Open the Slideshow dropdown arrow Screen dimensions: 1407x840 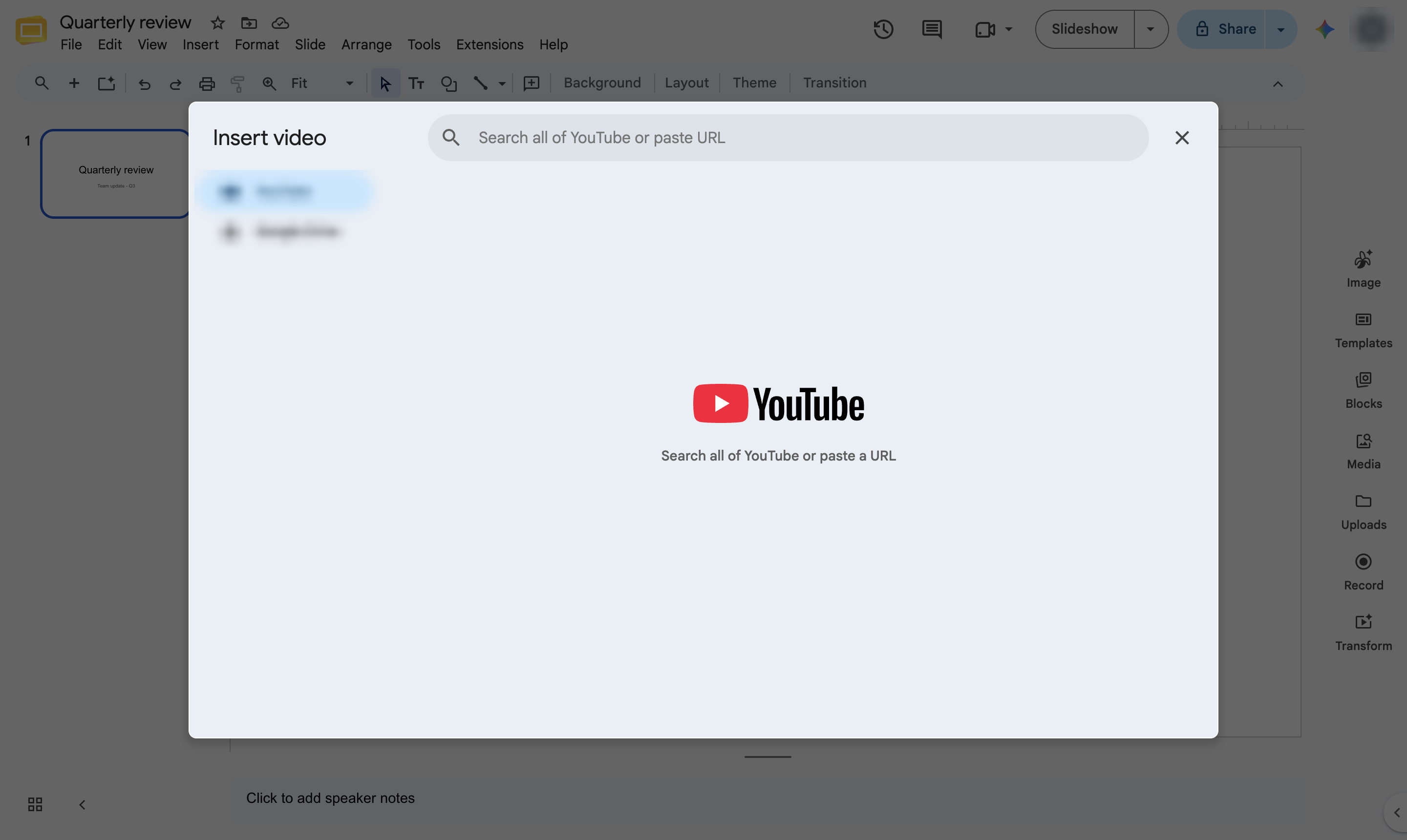[1151, 29]
